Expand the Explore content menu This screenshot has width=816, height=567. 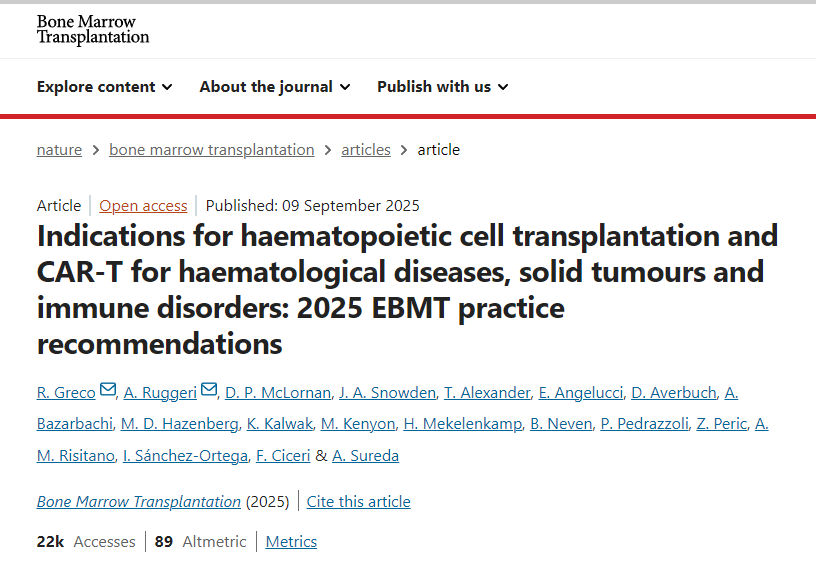tap(105, 87)
